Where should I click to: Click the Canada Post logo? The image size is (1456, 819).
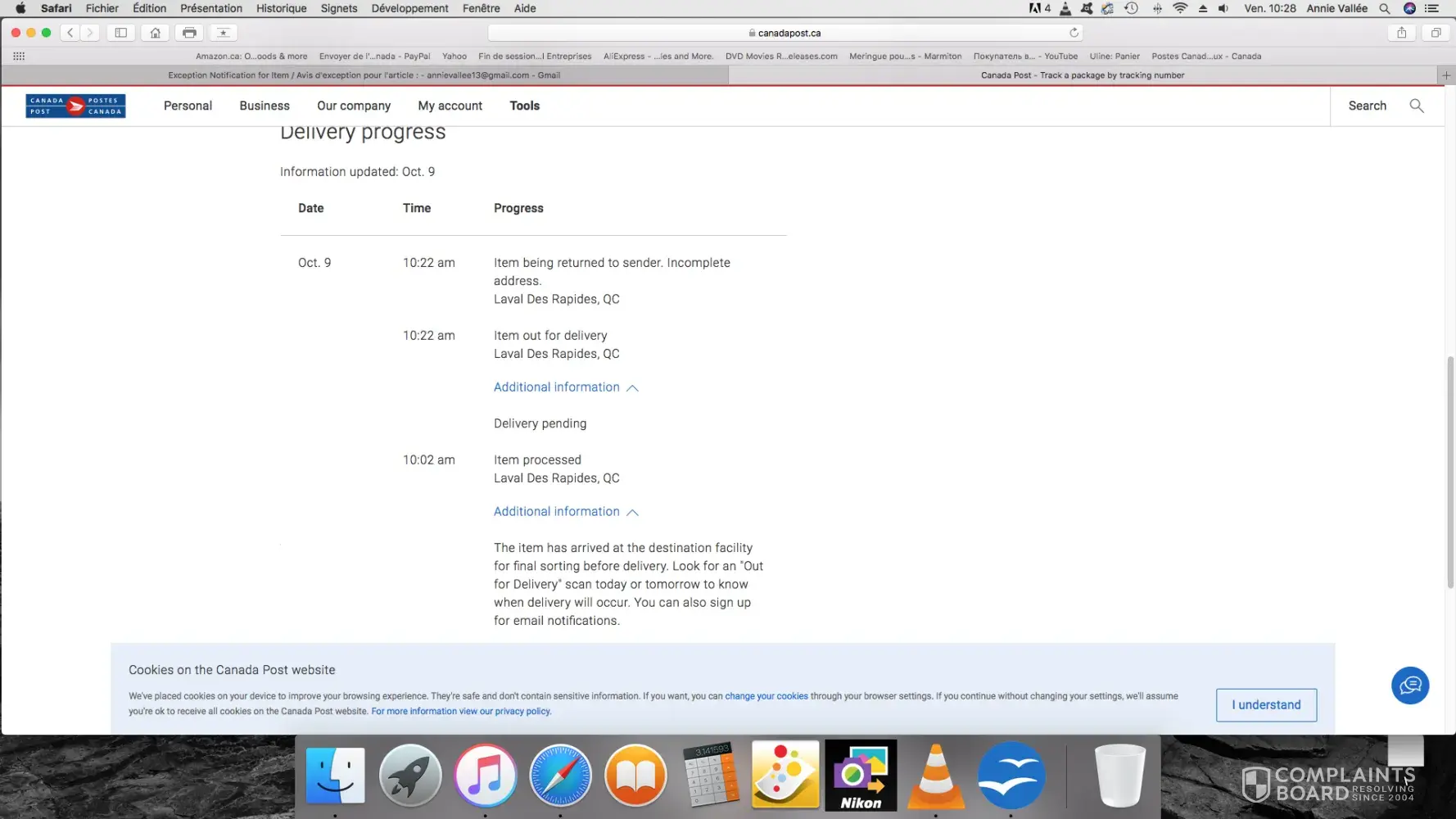pos(75,106)
